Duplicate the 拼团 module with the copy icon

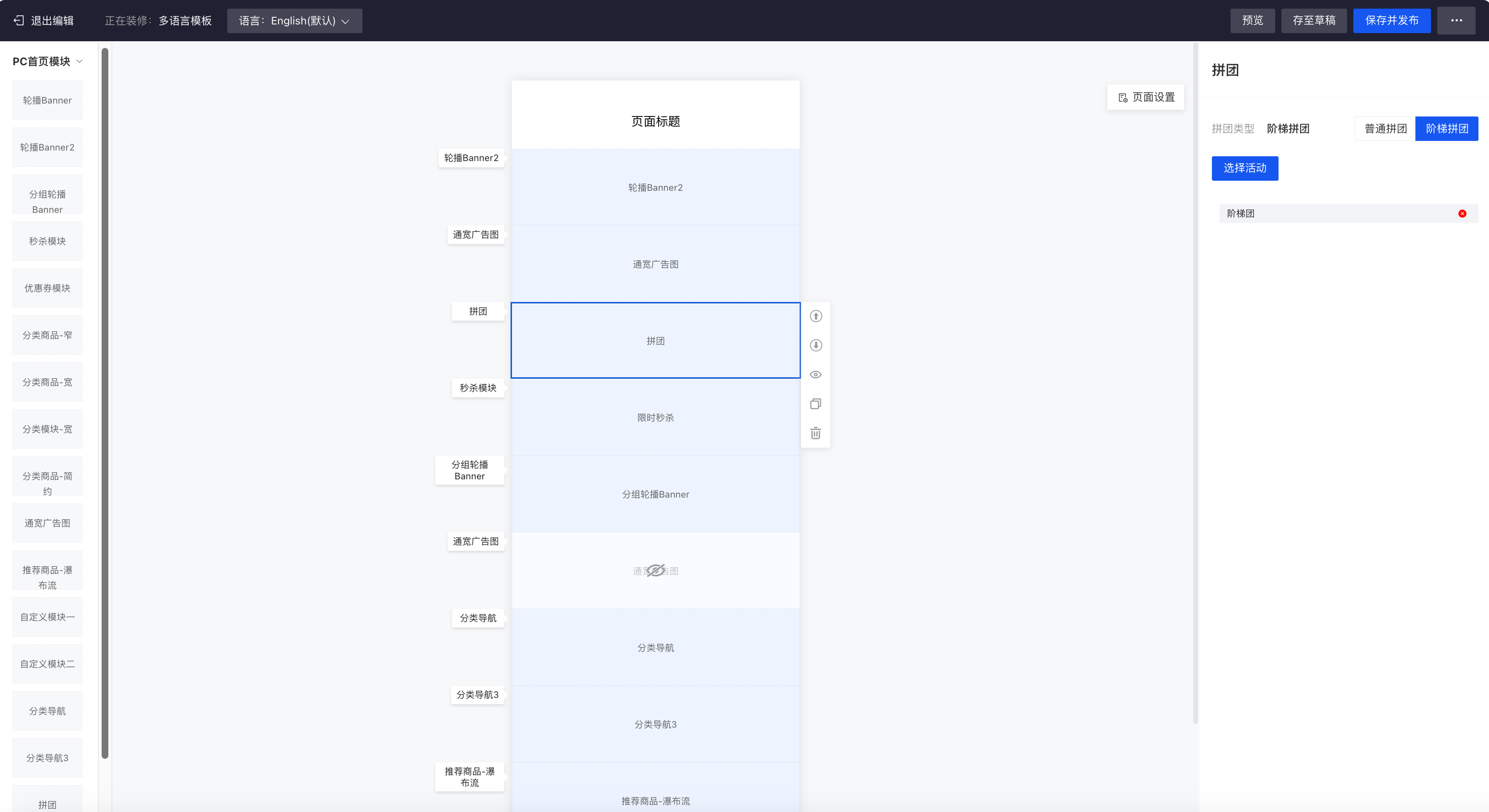[815, 404]
